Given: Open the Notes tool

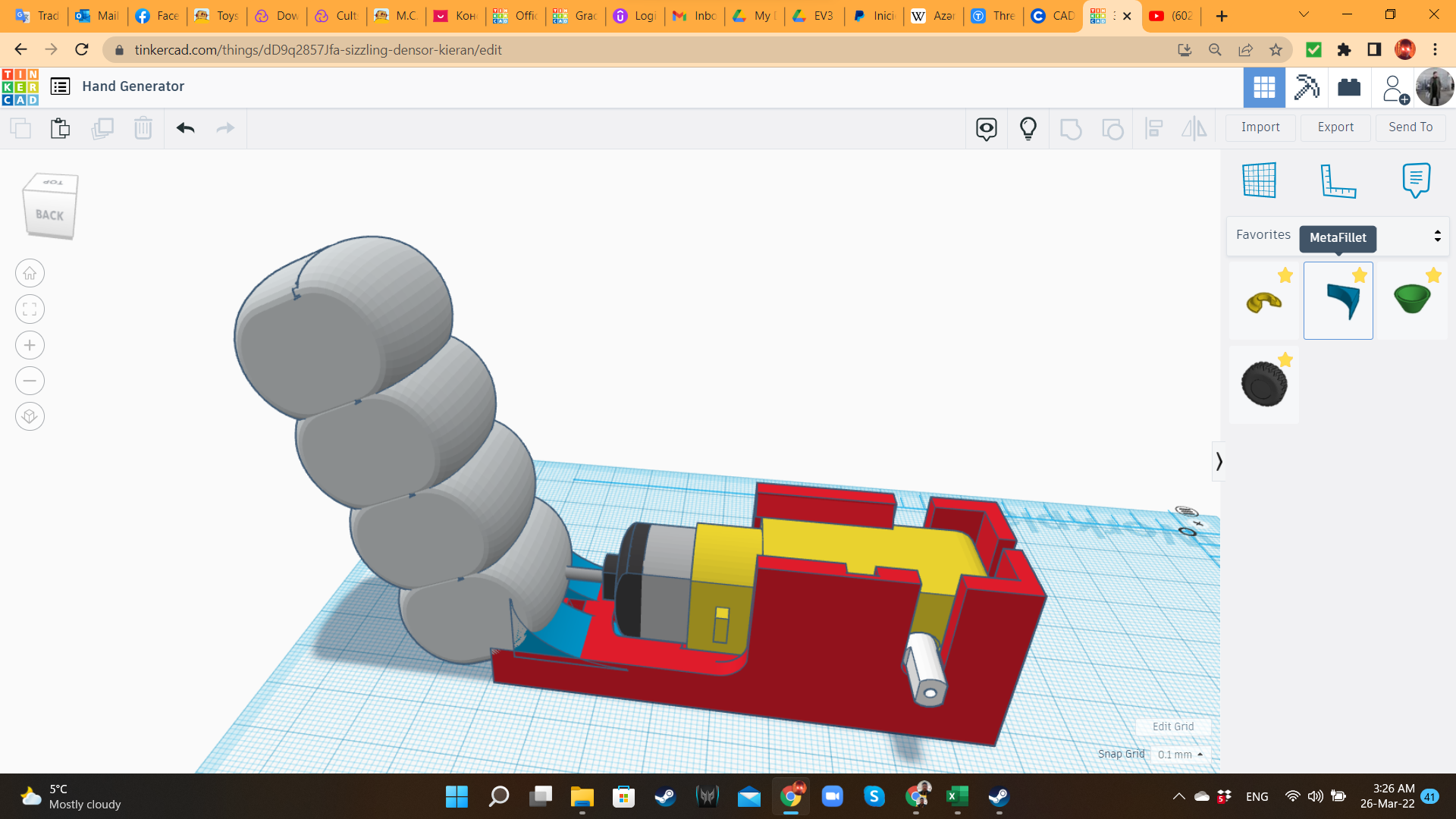Looking at the screenshot, I should tap(1417, 180).
